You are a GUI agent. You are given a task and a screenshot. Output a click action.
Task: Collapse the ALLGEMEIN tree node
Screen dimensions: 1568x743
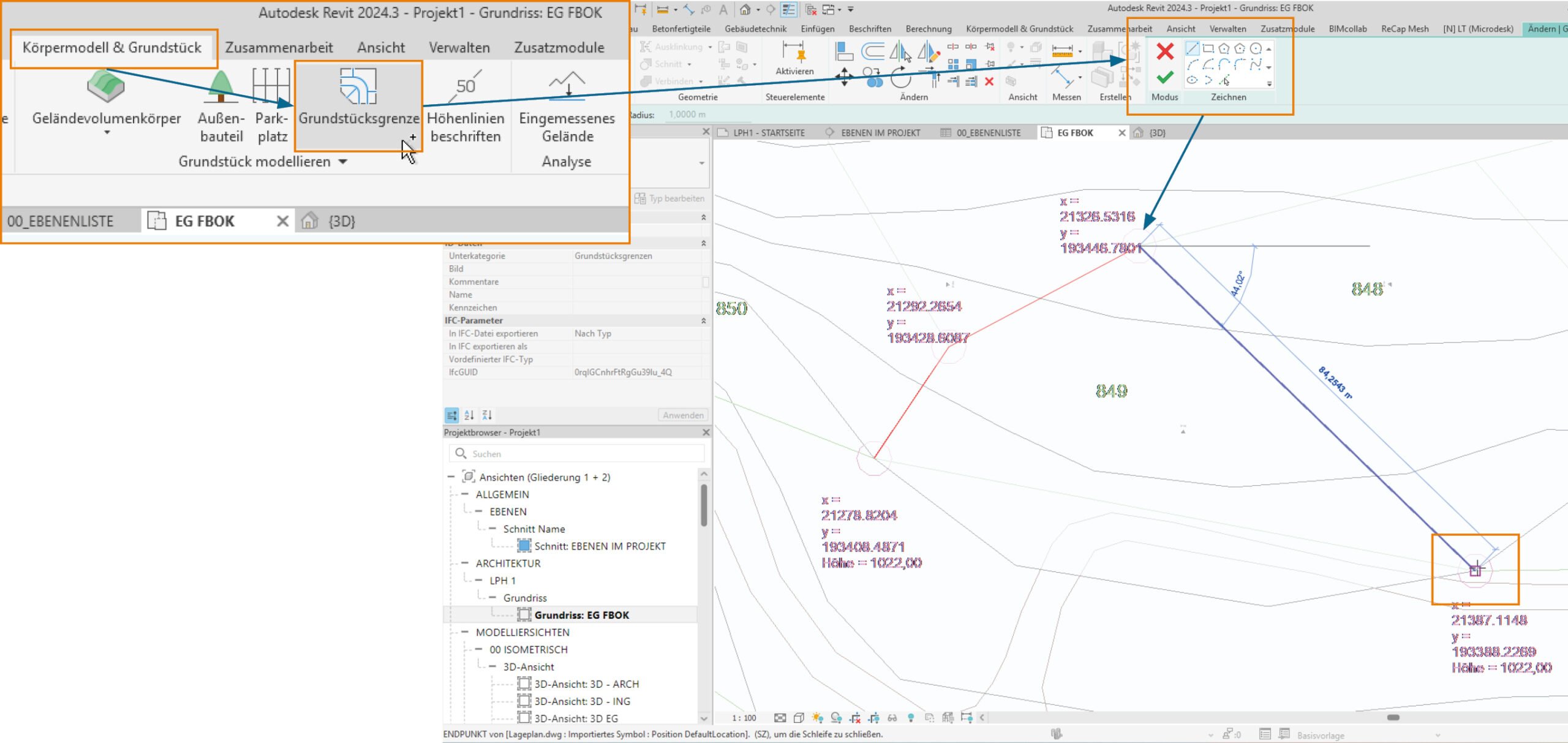pos(464,494)
